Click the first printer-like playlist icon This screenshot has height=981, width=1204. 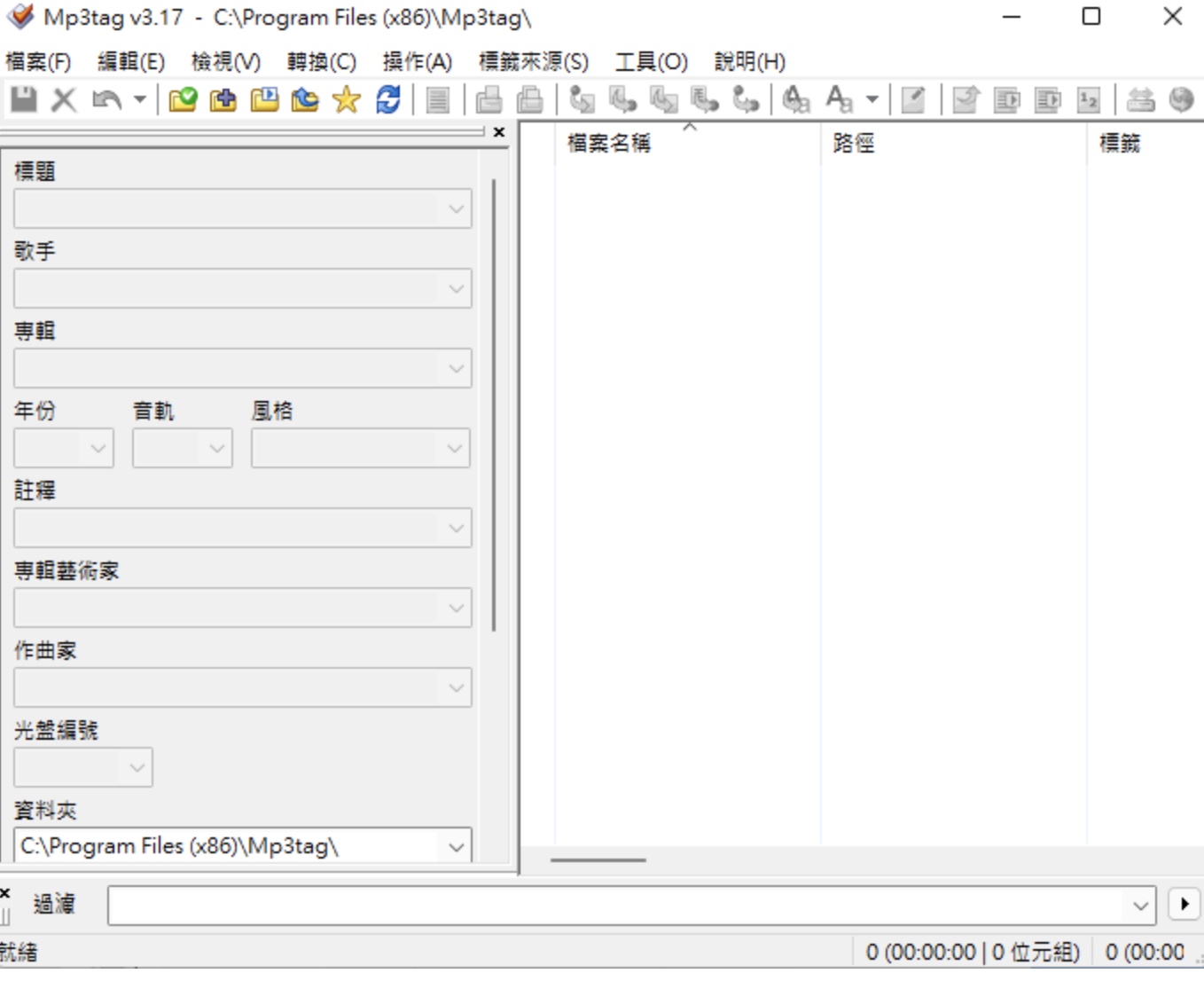coord(489,99)
